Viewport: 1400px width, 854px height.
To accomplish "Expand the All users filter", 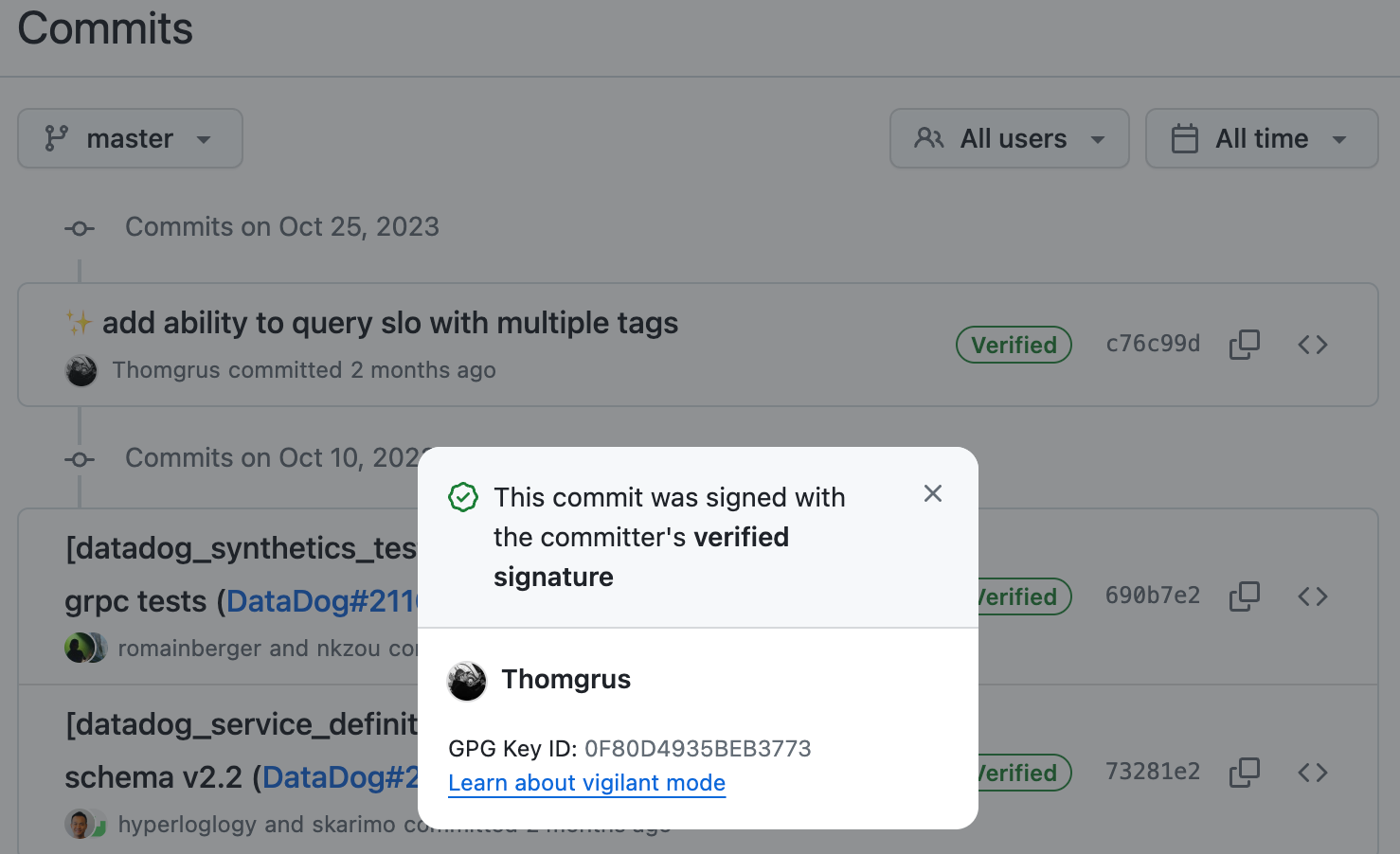I will click(x=1009, y=138).
